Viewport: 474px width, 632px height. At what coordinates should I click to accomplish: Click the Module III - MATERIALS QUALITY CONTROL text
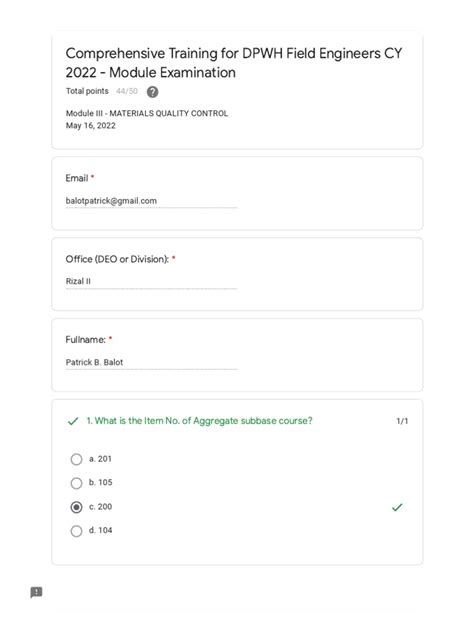tap(147, 113)
